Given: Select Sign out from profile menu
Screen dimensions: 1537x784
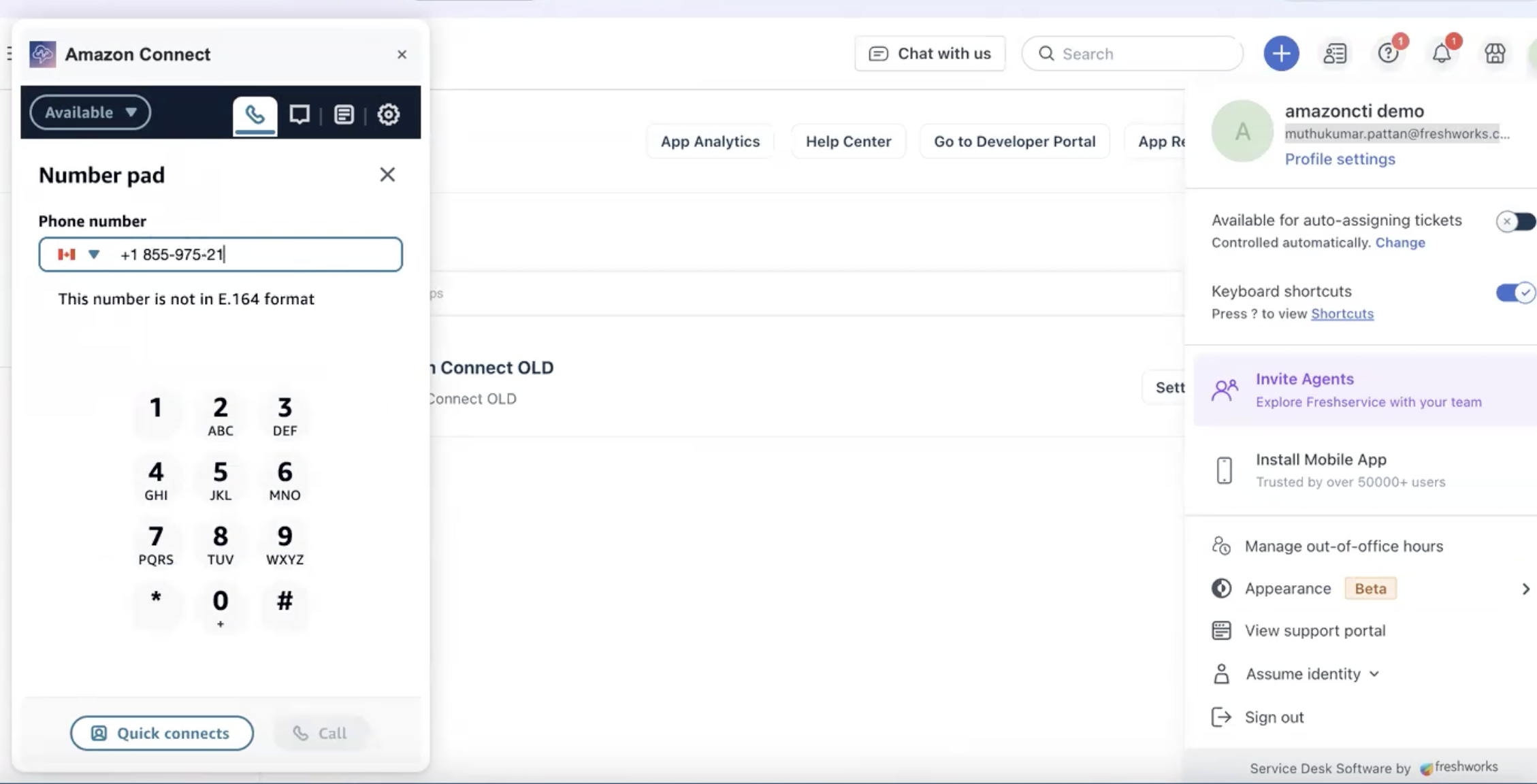Looking at the screenshot, I should [1274, 717].
